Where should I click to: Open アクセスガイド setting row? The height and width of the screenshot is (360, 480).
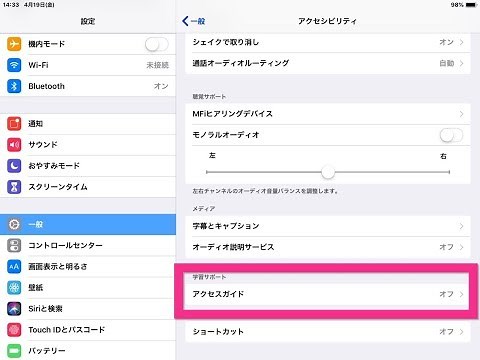(x=328, y=294)
